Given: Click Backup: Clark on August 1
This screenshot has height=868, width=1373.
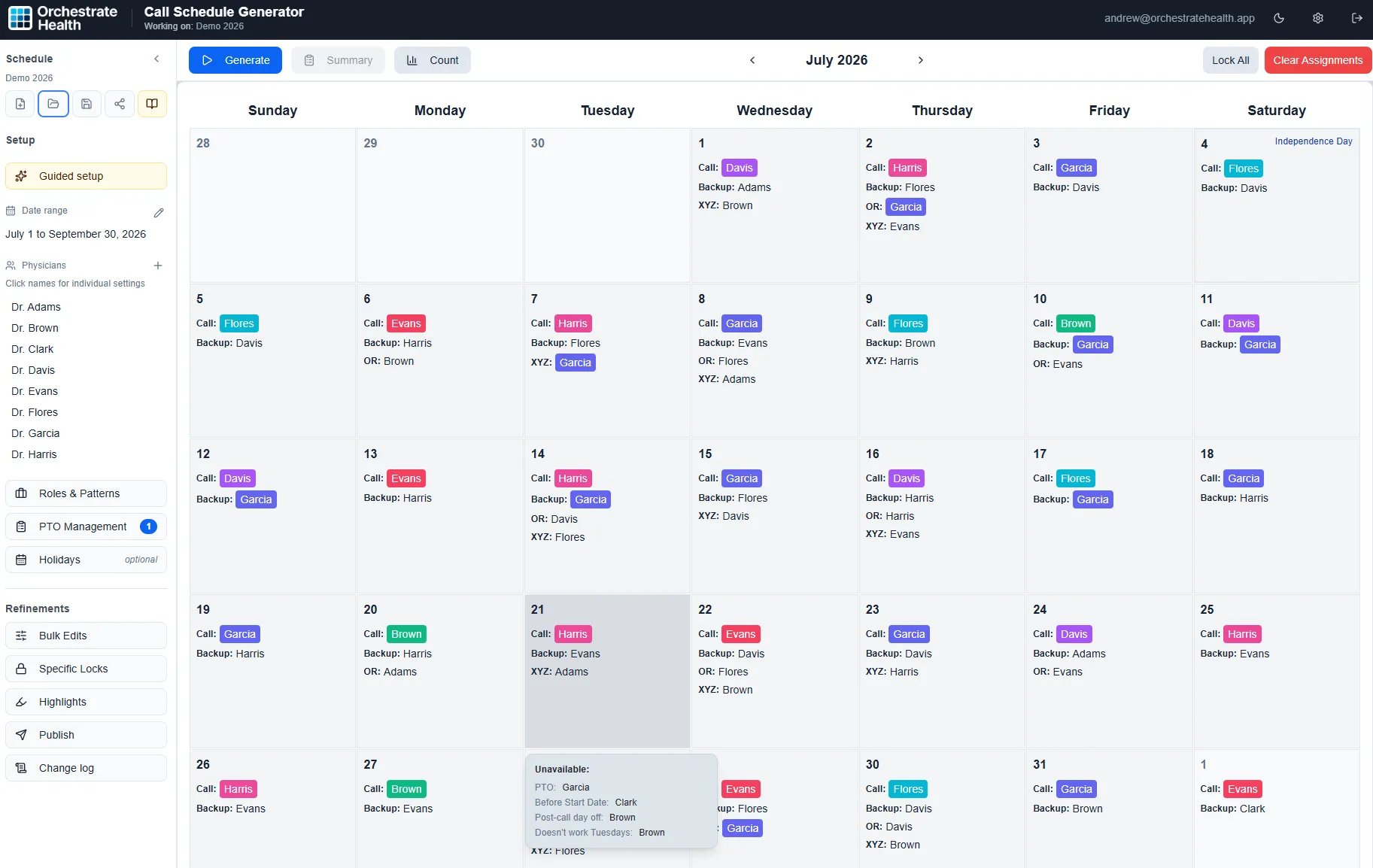Looking at the screenshot, I should 1232,809.
